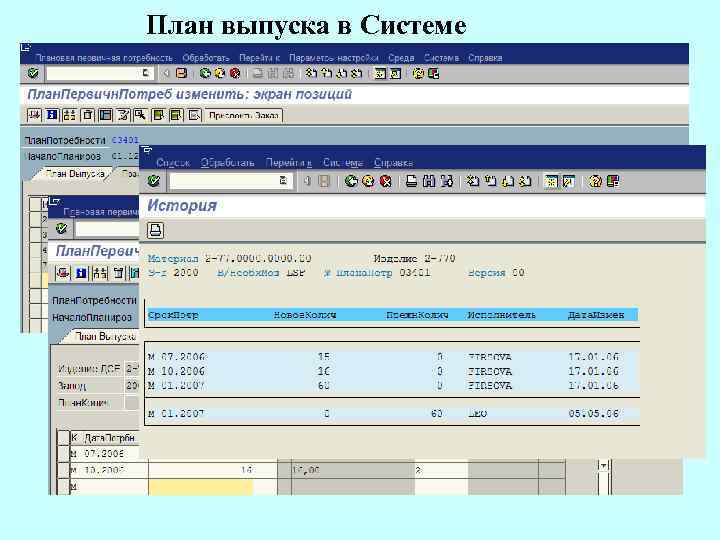Viewport: 720px width, 540px height.
Task: Select План Выпуска tab in back window
Action: (75, 174)
